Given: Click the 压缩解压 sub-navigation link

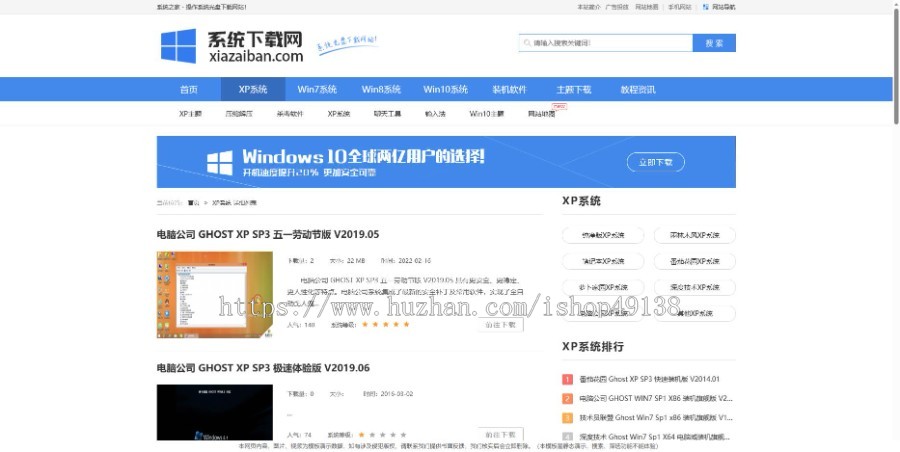Looking at the screenshot, I should (x=239, y=114).
